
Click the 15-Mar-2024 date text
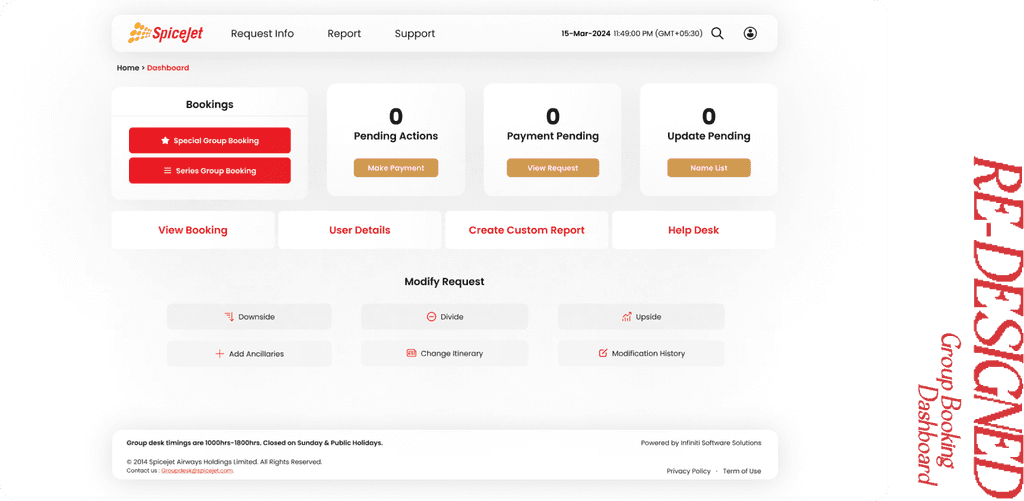click(x=586, y=33)
